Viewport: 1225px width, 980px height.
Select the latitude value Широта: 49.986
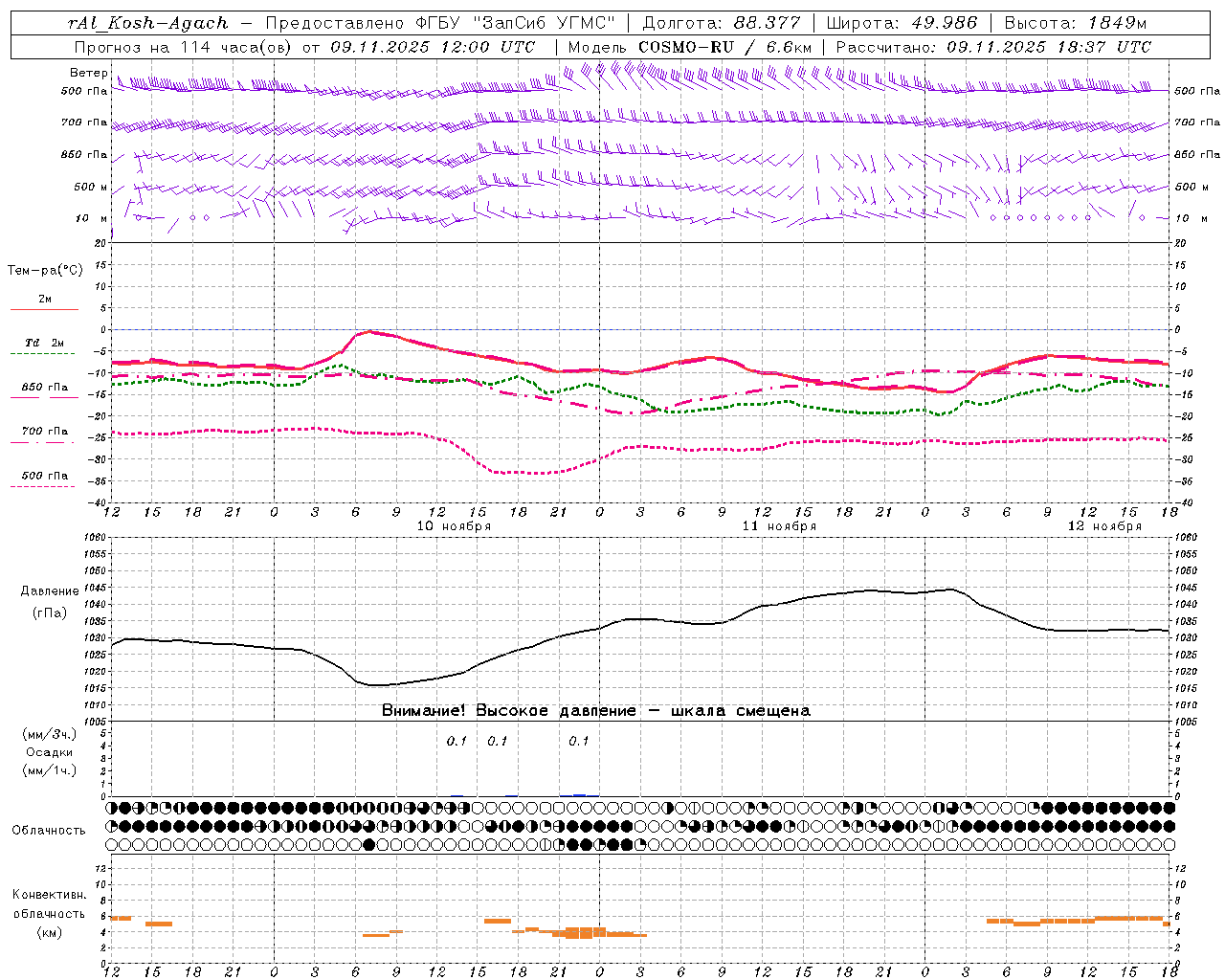(902, 23)
